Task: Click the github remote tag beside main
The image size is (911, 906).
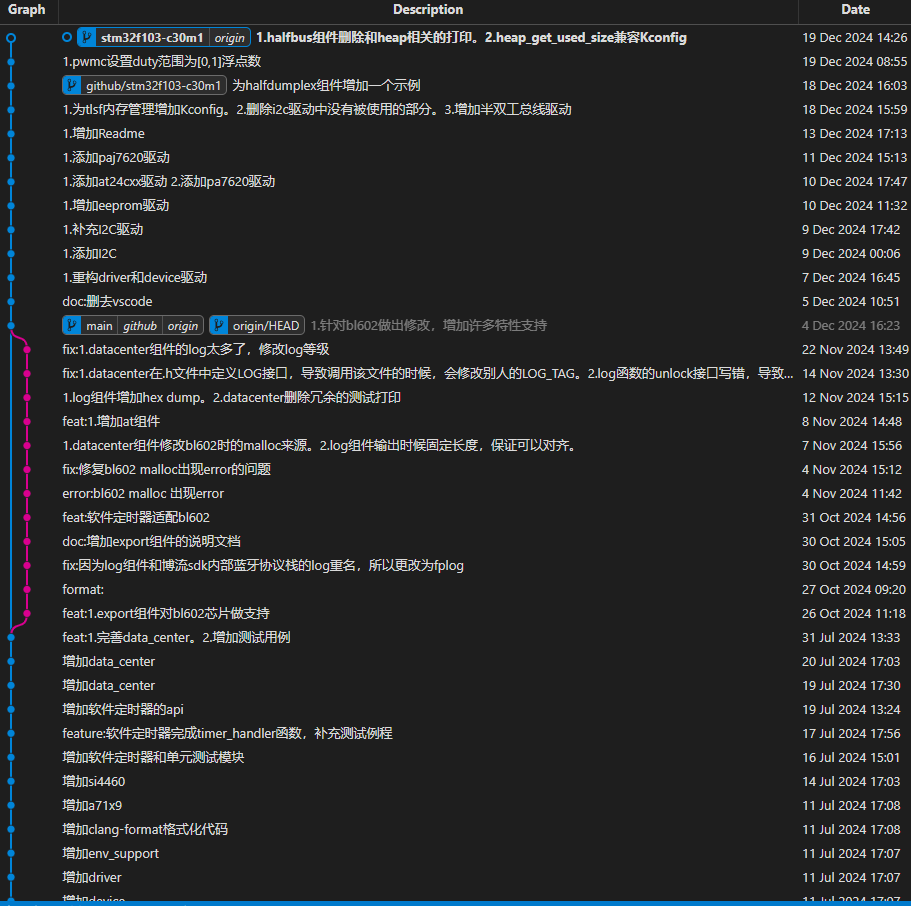Action: [x=140, y=325]
